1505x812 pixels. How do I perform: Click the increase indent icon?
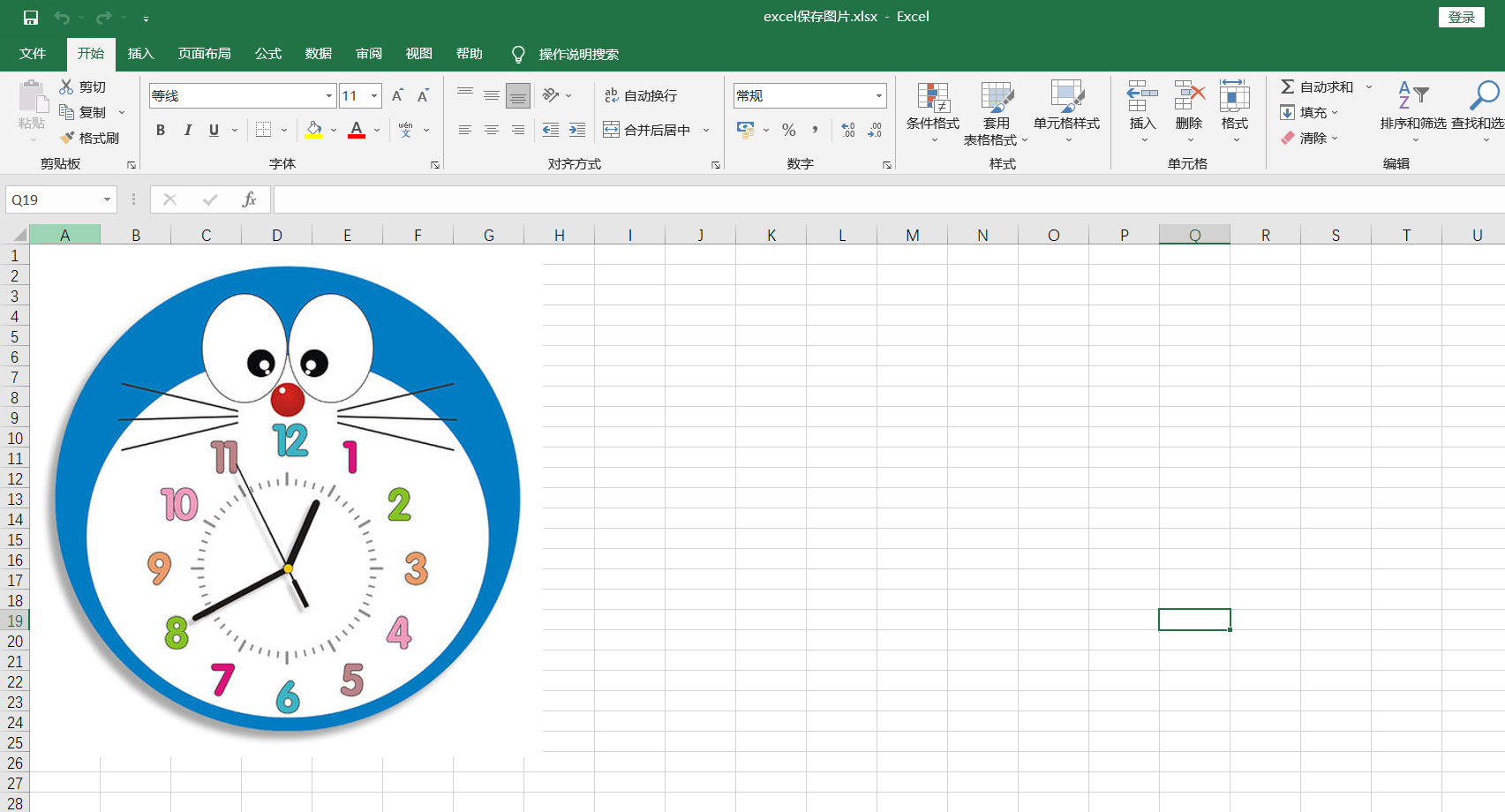tap(577, 130)
